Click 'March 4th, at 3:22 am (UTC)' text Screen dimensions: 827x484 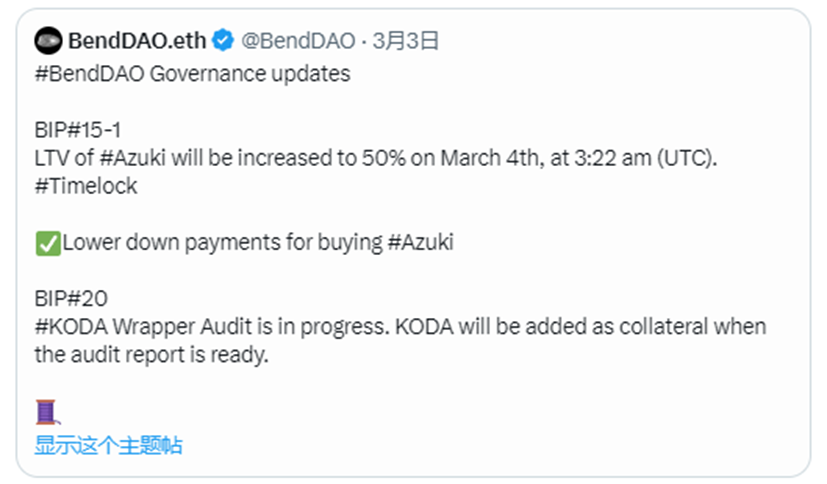coord(579,158)
